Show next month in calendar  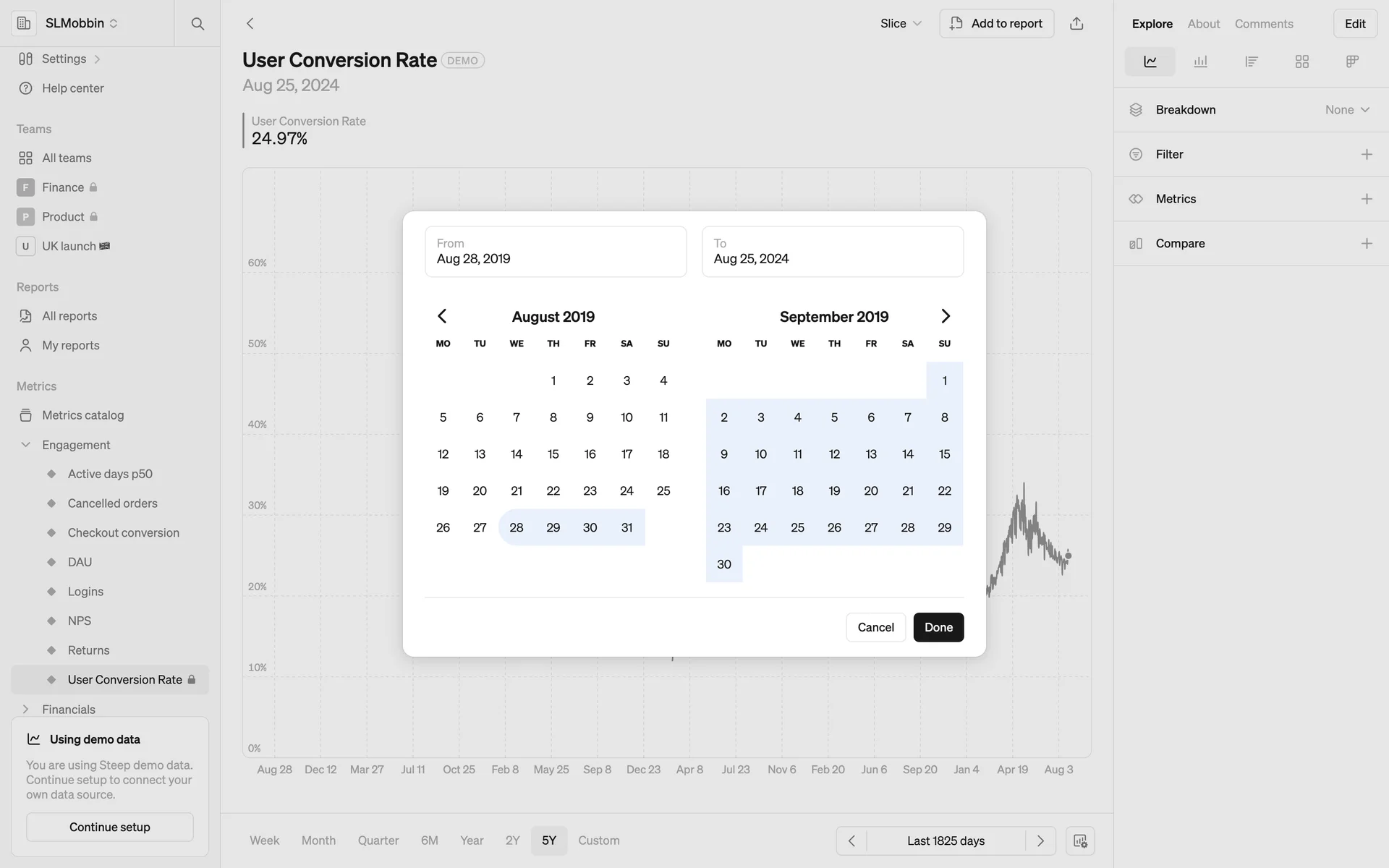click(x=945, y=316)
